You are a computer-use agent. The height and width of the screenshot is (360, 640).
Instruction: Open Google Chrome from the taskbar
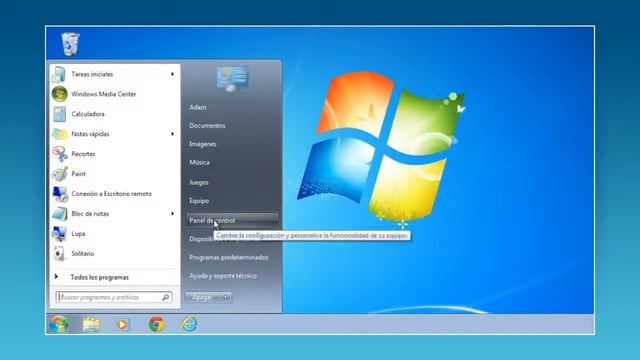[156, 324]
